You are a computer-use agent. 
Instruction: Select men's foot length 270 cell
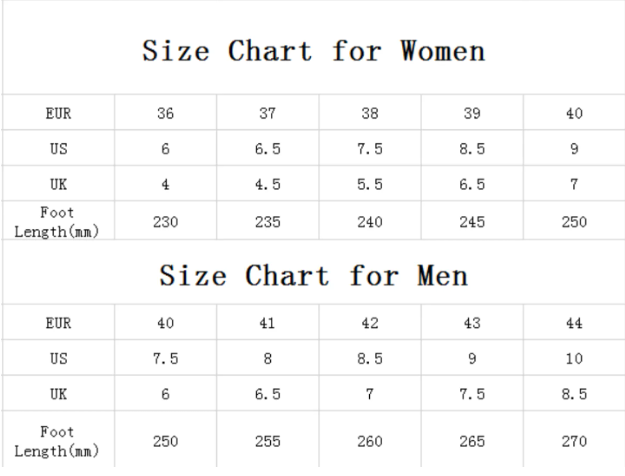[x=574, y=440]
